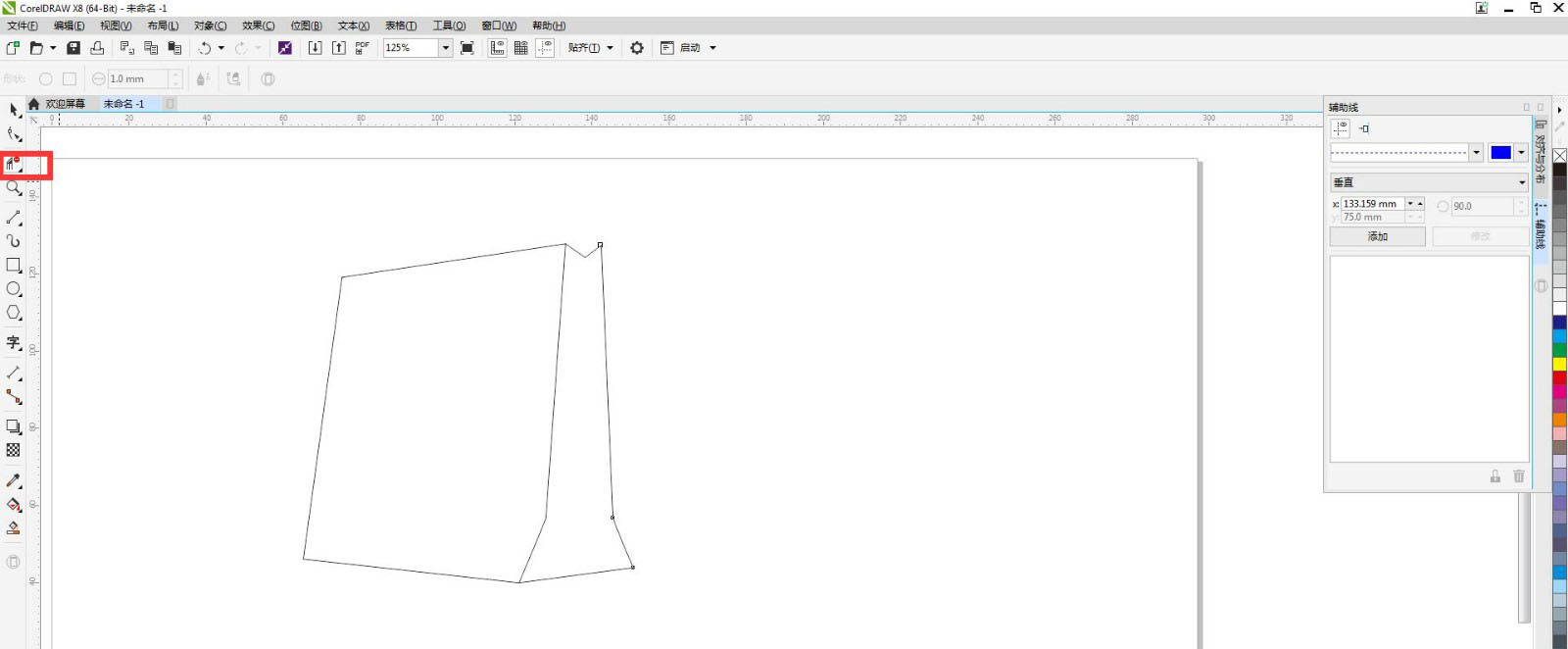The image size is (1568, 649).
Task: Click the x position field 133.159 mm
Action: pos(1372,204)
